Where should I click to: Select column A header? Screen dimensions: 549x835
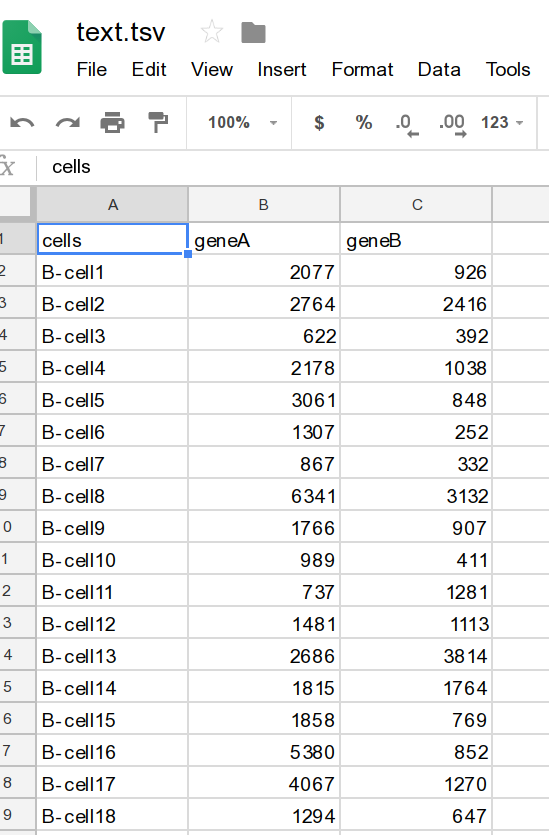(112, 205)
